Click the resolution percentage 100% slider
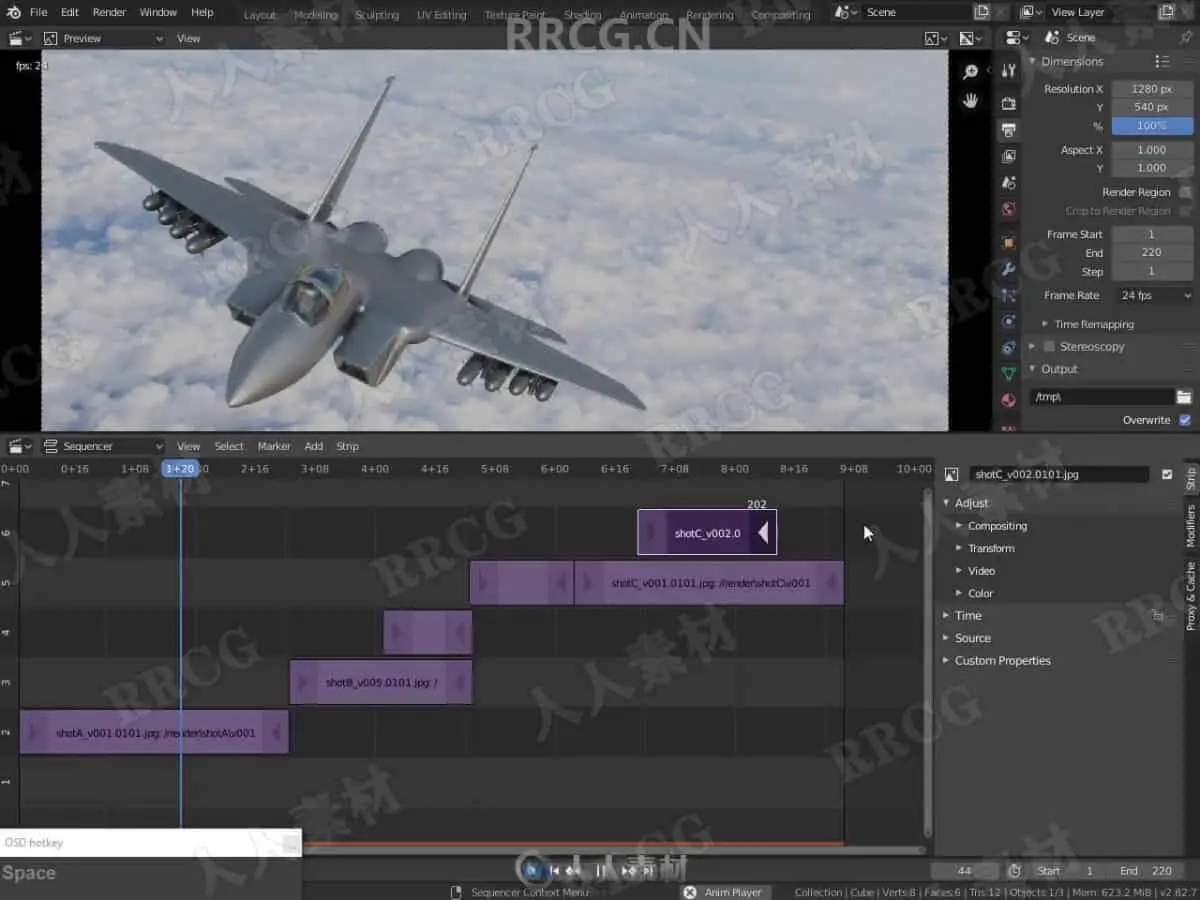Image resolution: width=1200 pixels, height=900 pixels. [x=1151, y=126]
